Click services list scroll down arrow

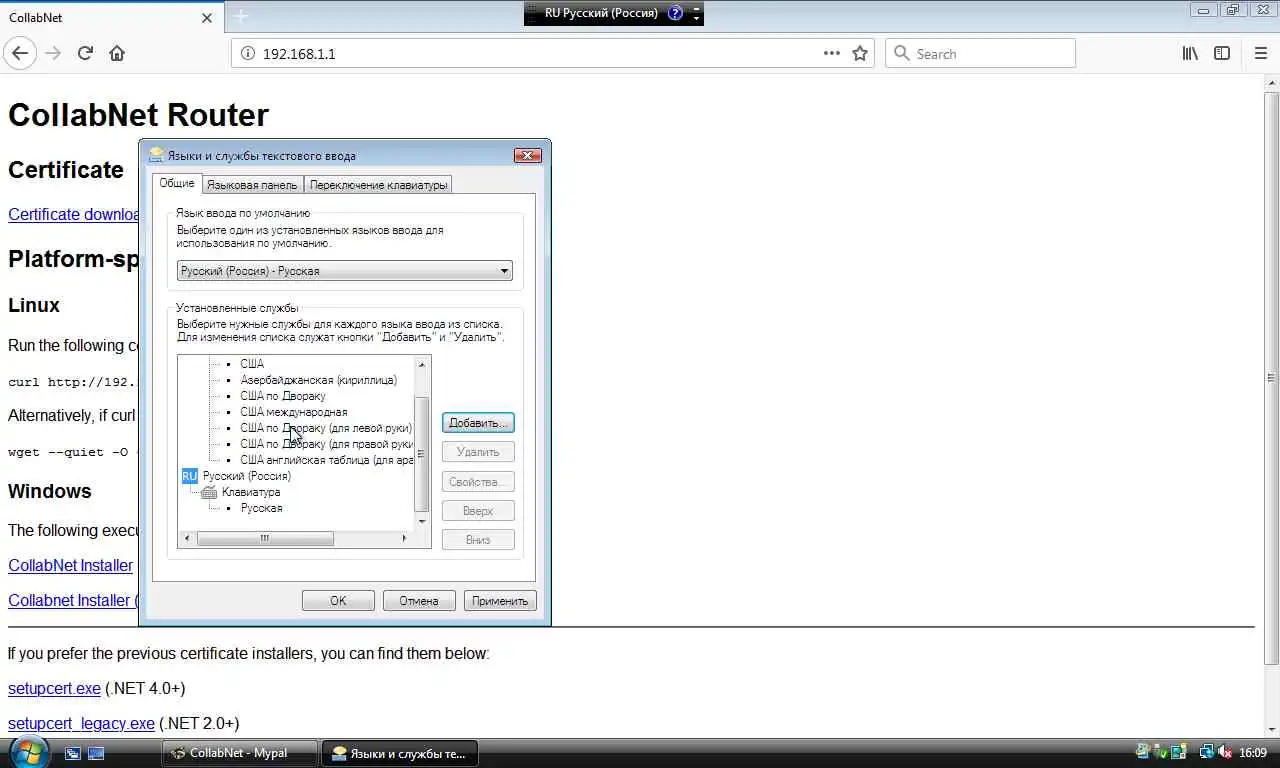pyautogui.click(x=422, y=521)
